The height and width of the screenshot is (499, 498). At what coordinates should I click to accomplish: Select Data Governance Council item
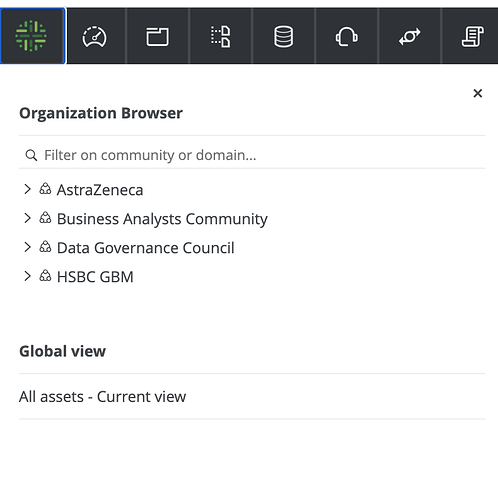(x=145, y=248)
